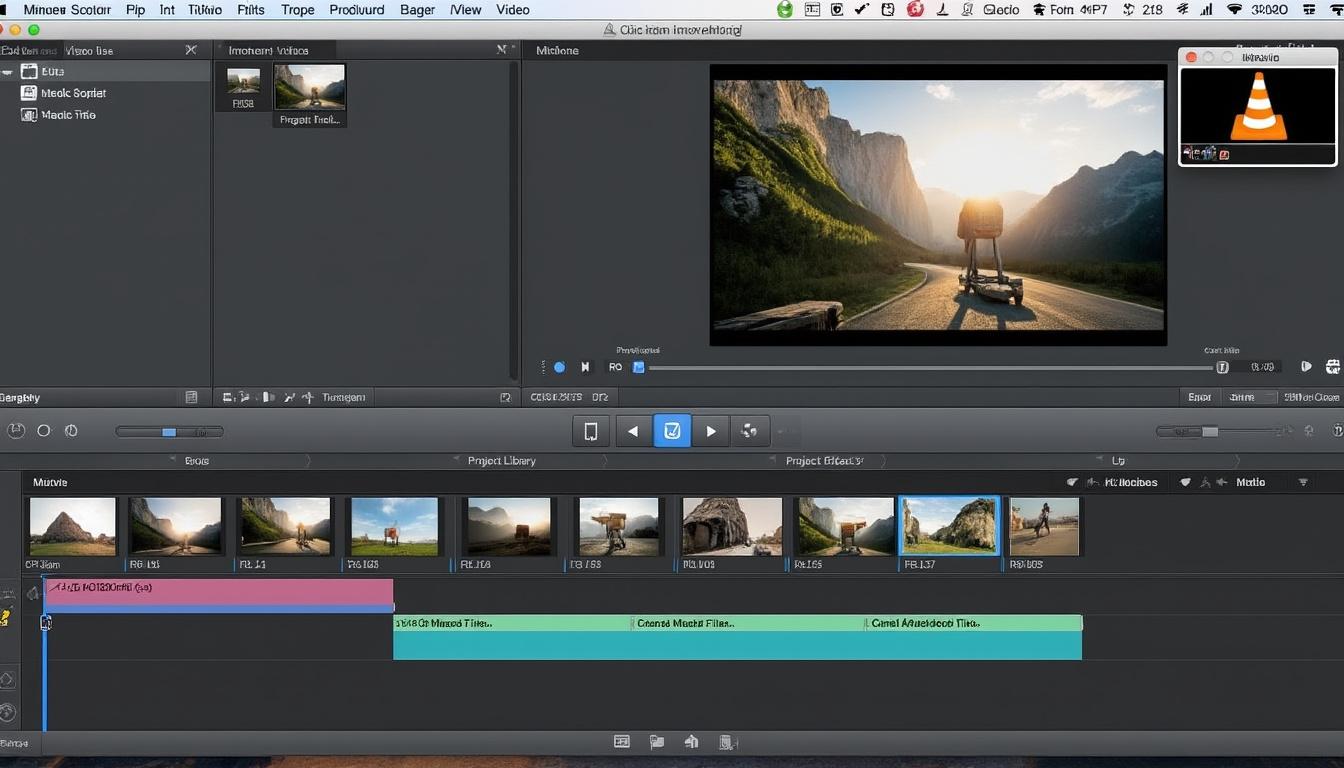1344x768 pixels.
Task: Click the fullscreen icon at viewer bottom right
Action: click(x=1332, y=367)
